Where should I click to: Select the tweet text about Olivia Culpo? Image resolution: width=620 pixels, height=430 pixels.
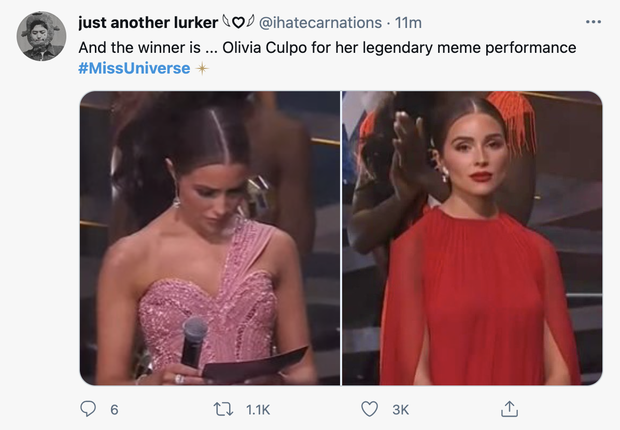(x=327, y=48)
